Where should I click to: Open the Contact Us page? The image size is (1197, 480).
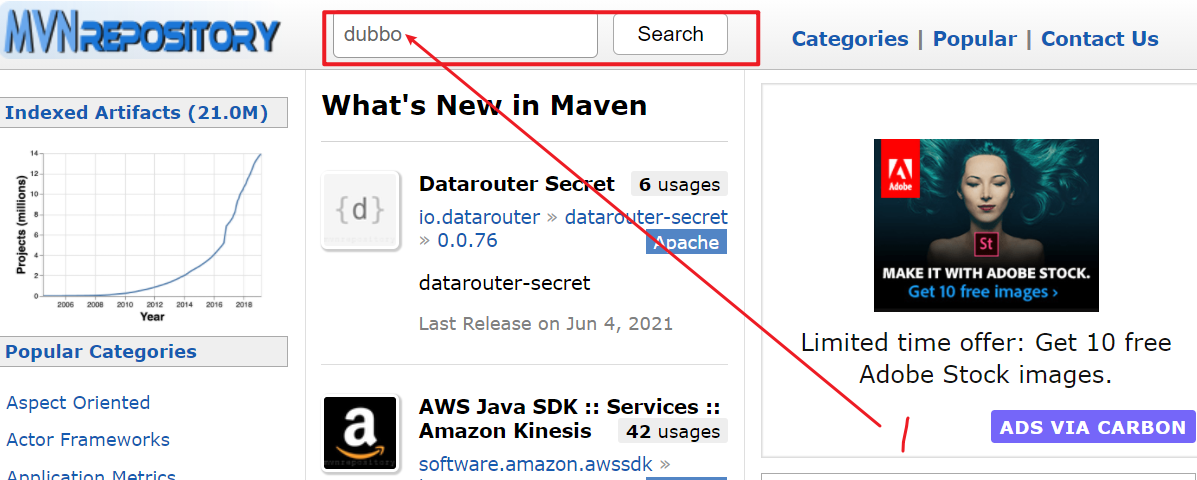1099,39
